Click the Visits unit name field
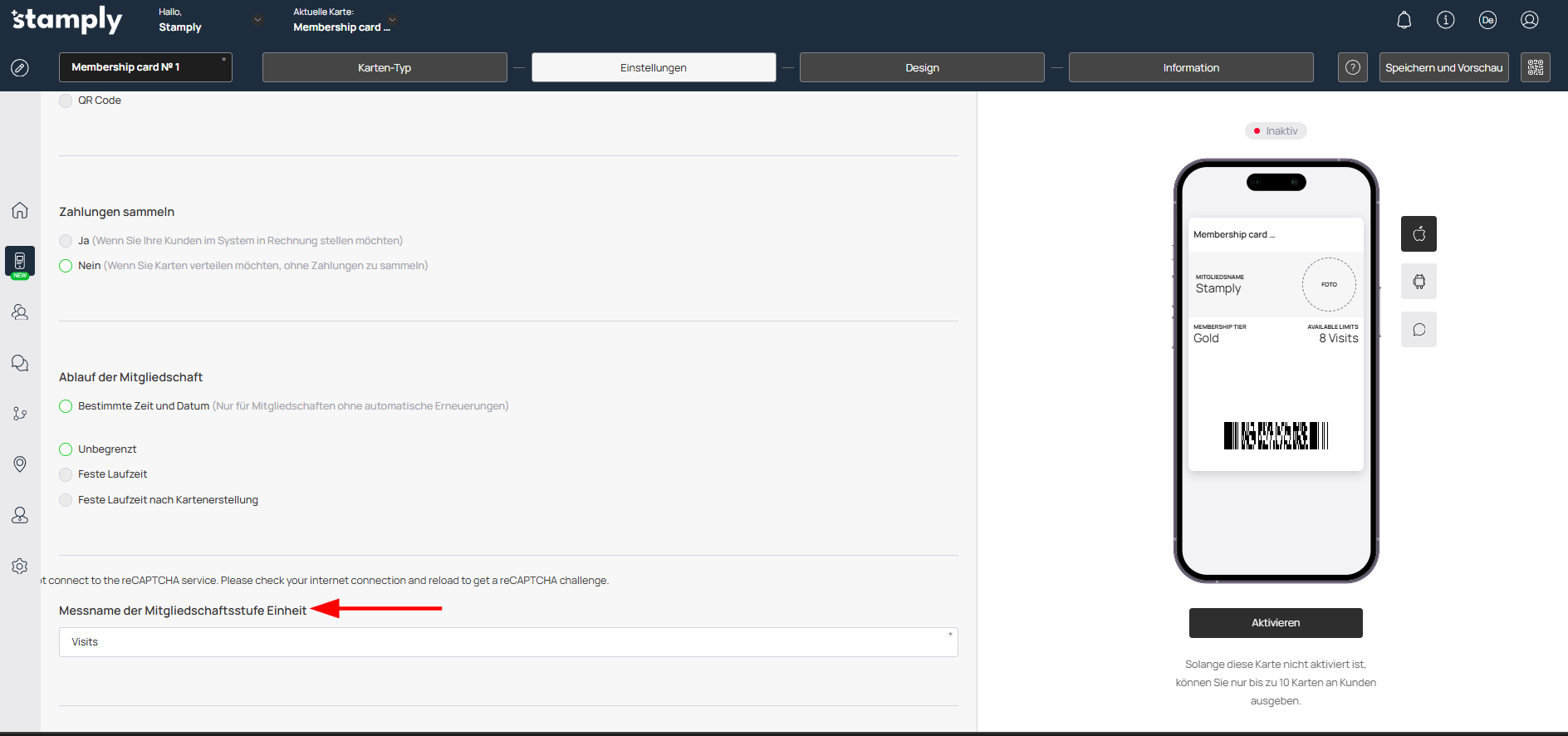This screenshot has height=736, width=1568. (507, 642)
